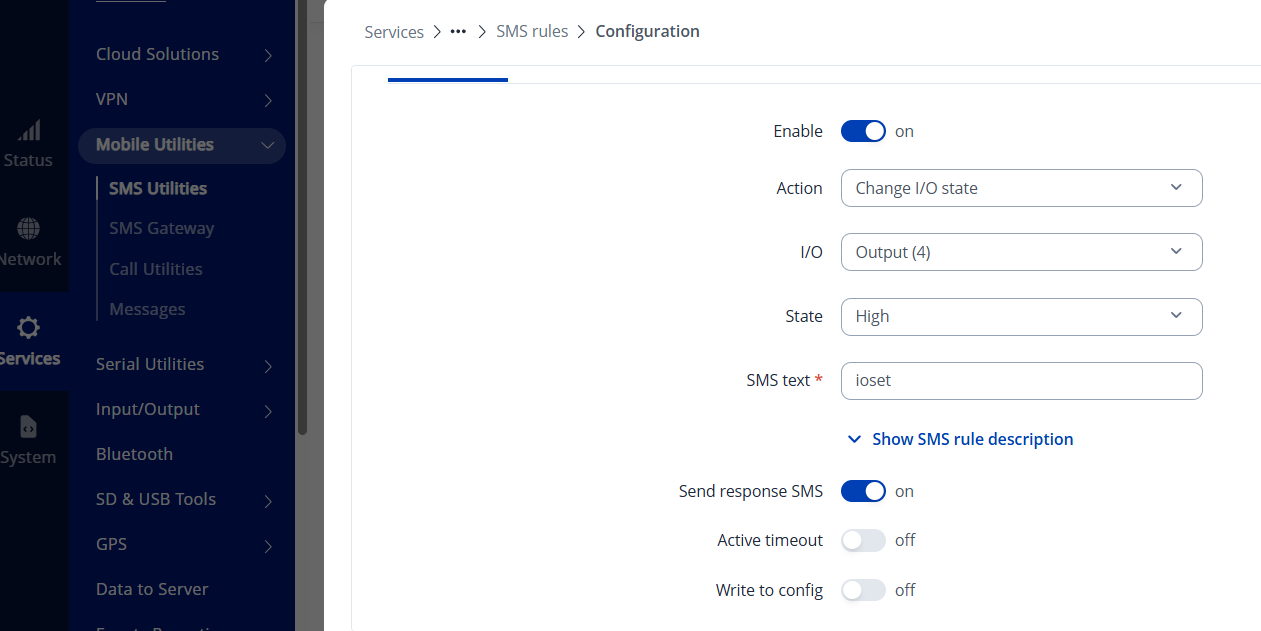Open the State dropdown
Screen dimensions: 1261x631
(x=1021, y=316)
